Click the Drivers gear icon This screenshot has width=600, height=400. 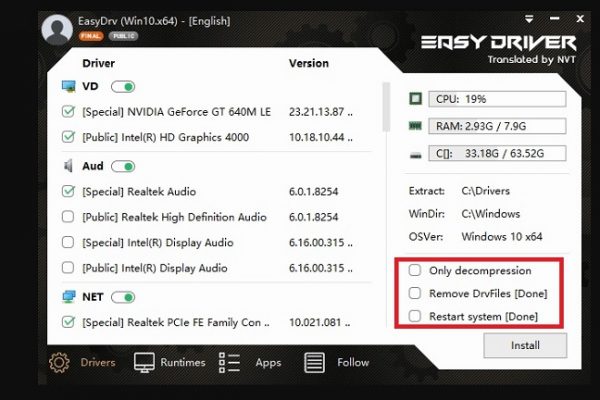pos(59,362)
